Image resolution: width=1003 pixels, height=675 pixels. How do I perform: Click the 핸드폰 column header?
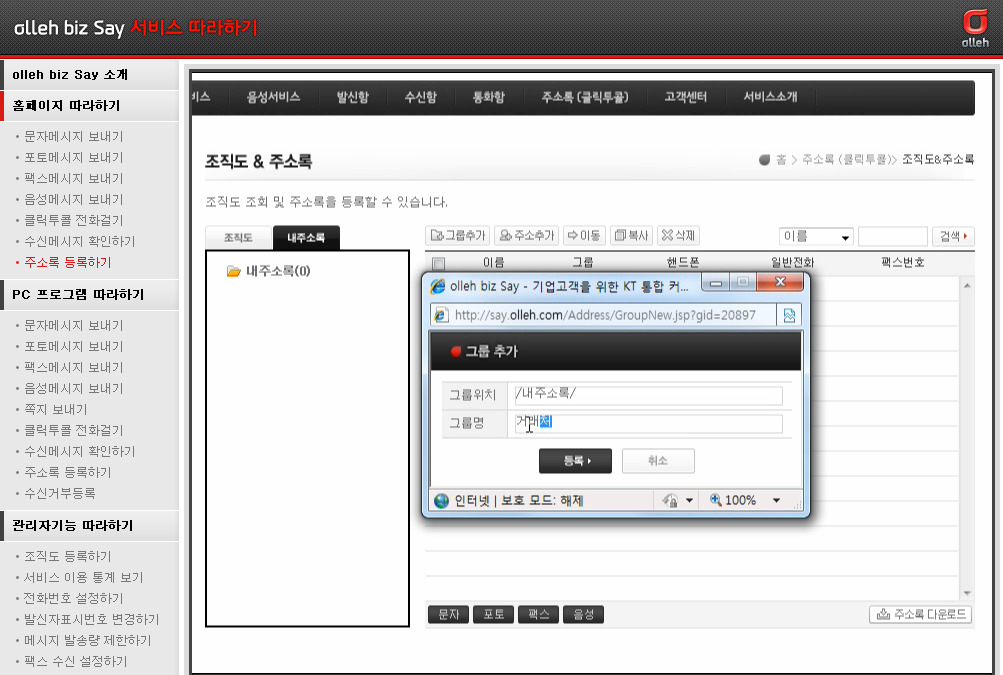[683, 262]
